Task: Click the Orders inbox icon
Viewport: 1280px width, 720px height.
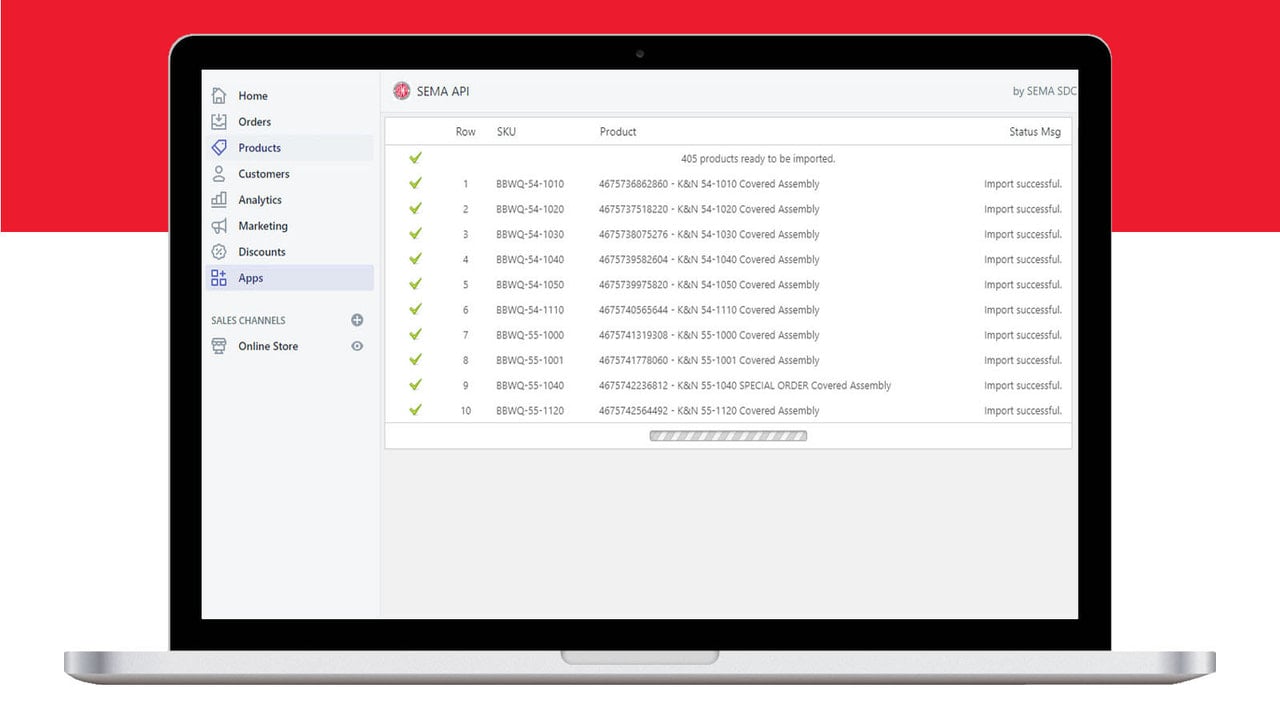Action: pyautogui.click(x=219, y=122)
